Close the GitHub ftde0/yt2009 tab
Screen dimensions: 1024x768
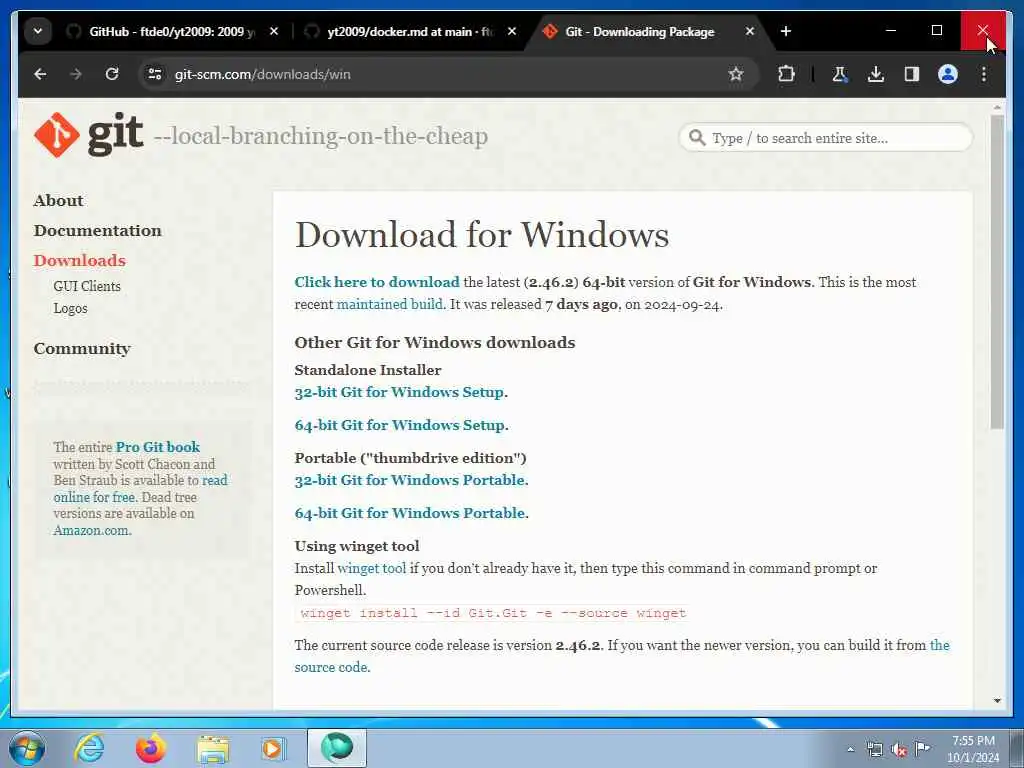pyautogui.click(x=274, y=31)
